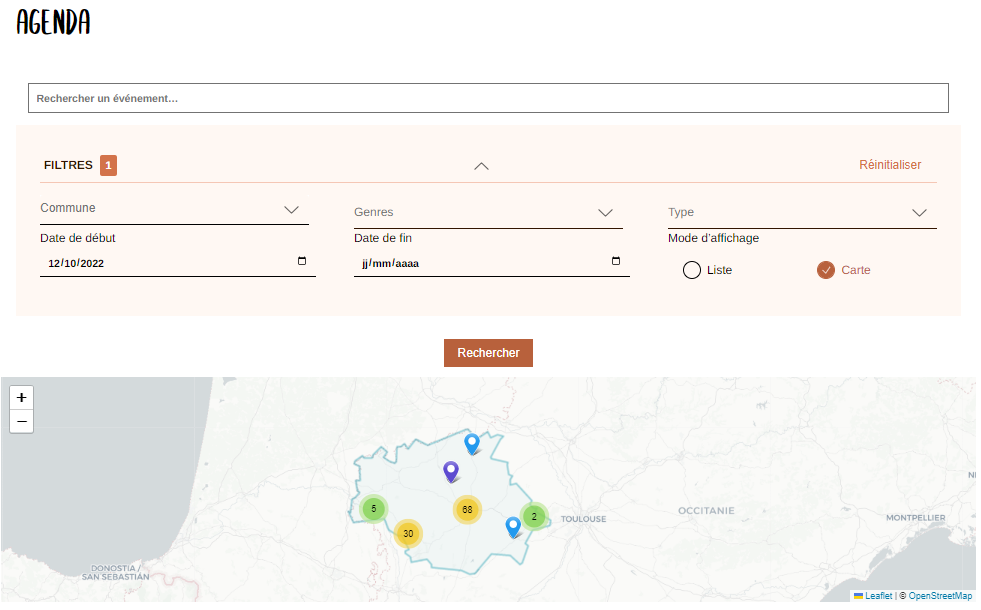Open the yellow cluster of 68 events

[x=467, y=509]
